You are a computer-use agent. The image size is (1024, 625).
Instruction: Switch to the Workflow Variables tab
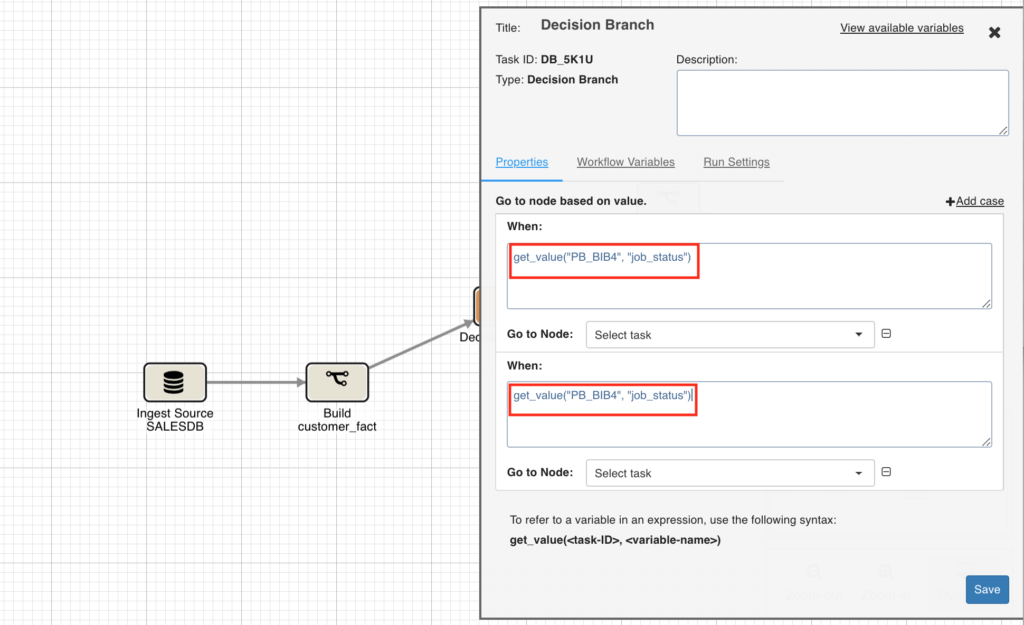[x=625, y=162]
